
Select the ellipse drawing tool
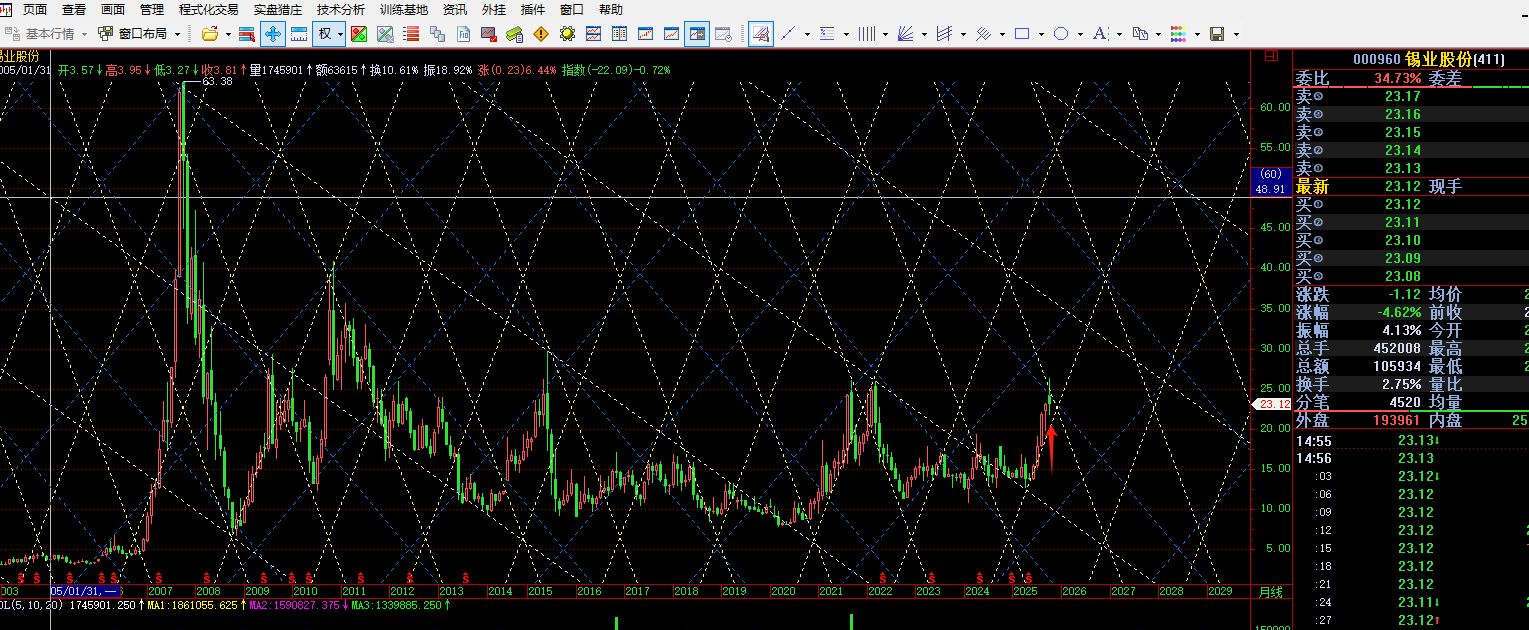click(x=1061, y=34)
